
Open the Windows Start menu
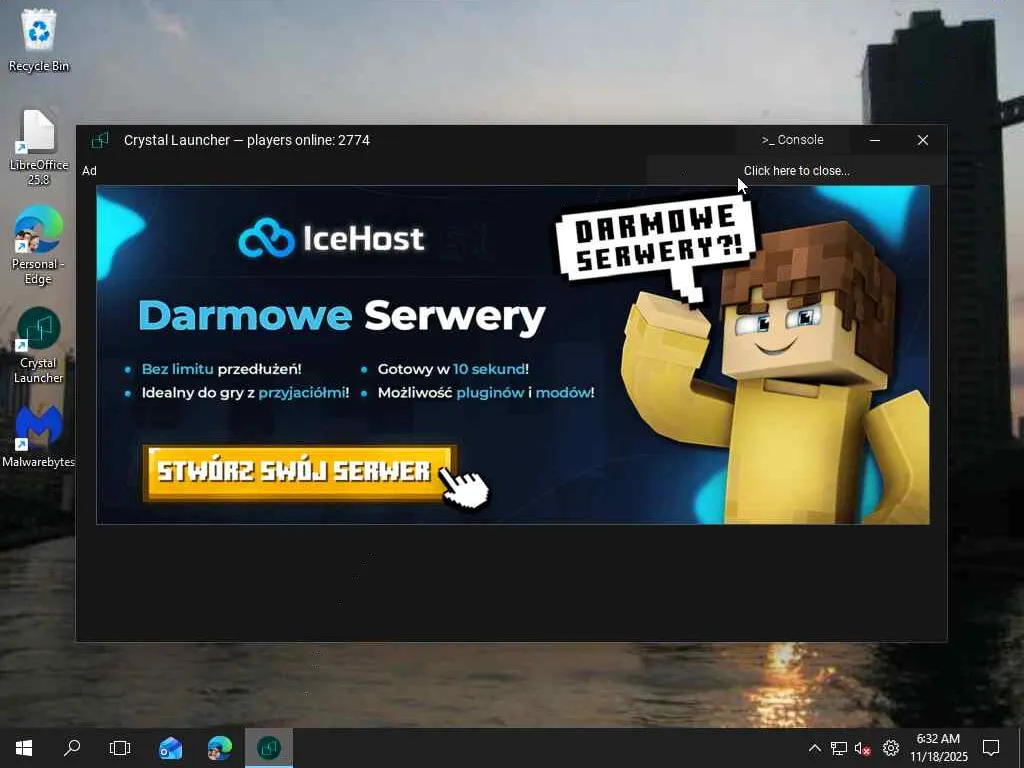point(24,748)
